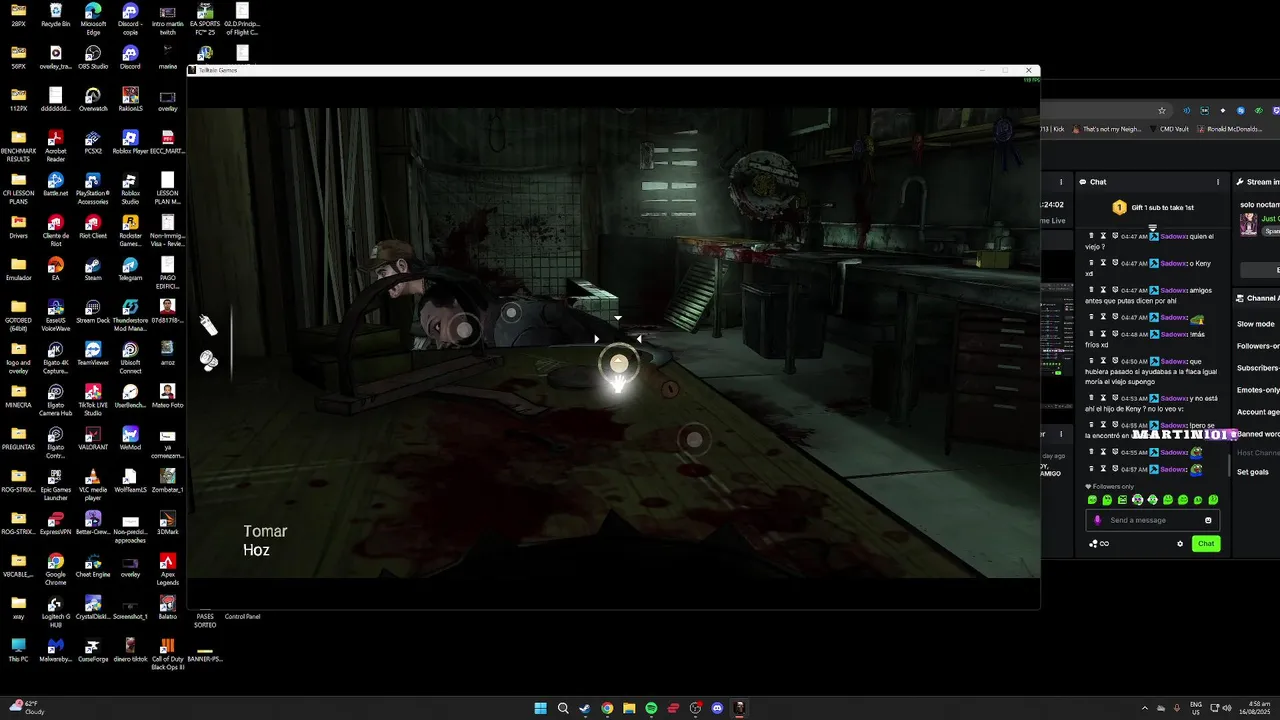Select the Overwatch desktop shortcut
This screenshot has height=720, width=1280.
pos(93,100)
